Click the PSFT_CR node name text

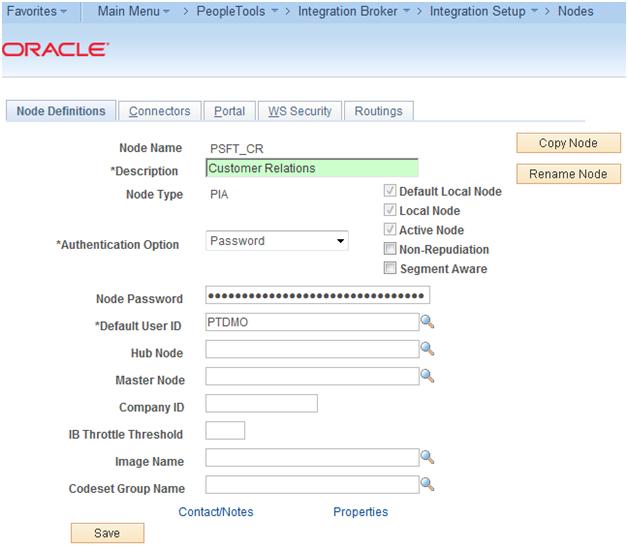(x=237, y=149)
